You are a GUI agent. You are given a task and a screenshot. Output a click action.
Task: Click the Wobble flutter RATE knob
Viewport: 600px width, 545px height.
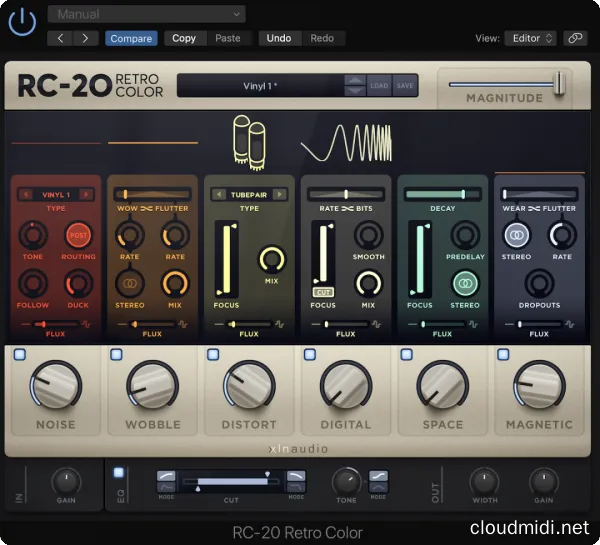[x=175, y=235]
